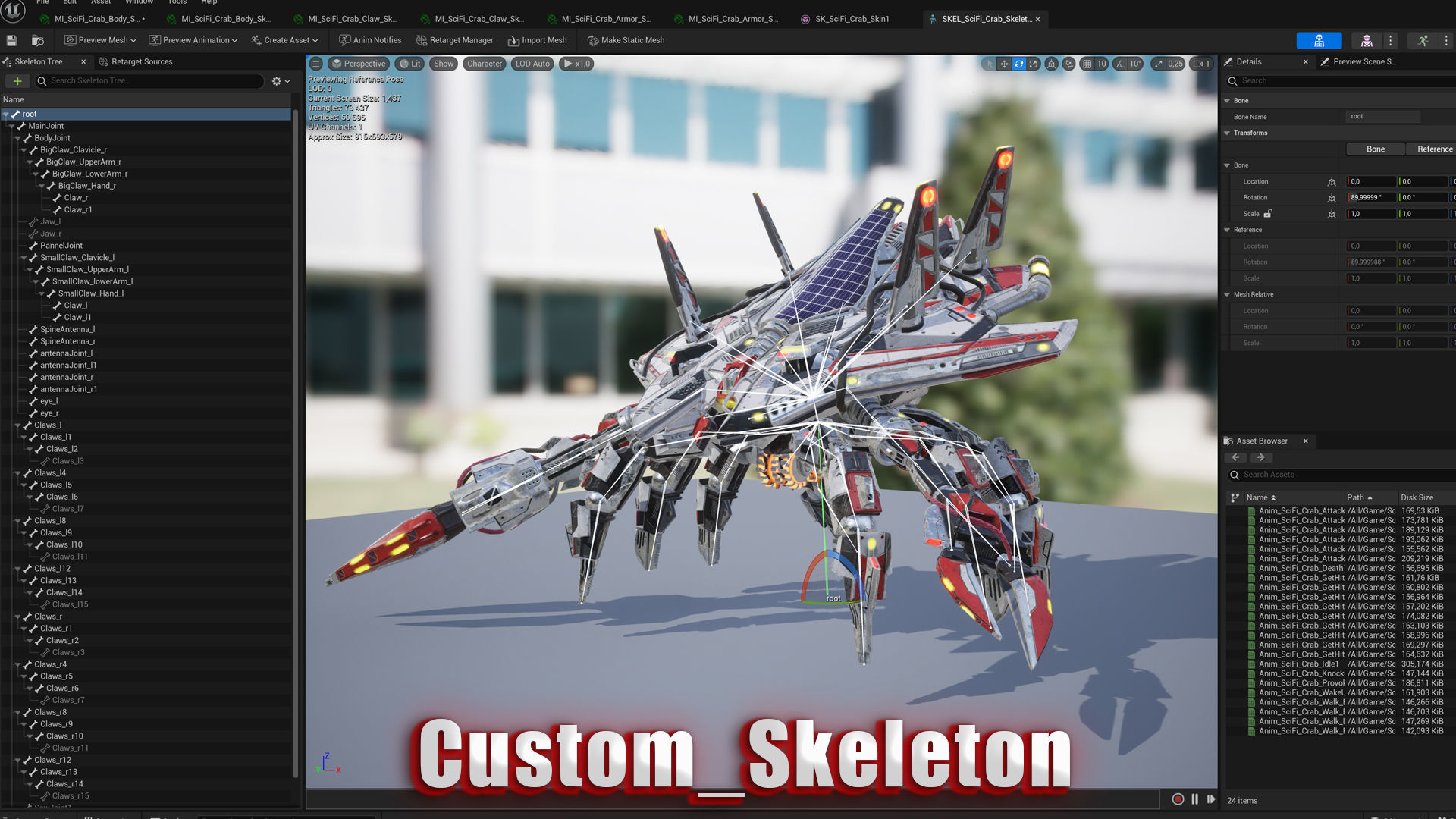Screen dimensions: 1456x819
Task: Toggle rotation snapping angle icon
Action: [x=1120, y=64]
